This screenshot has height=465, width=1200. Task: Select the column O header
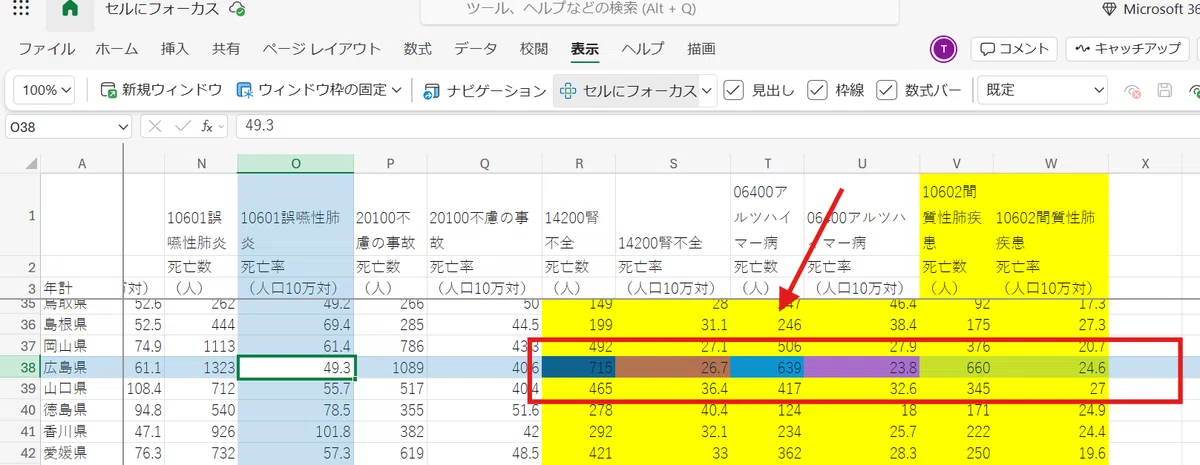click(295, 163)
